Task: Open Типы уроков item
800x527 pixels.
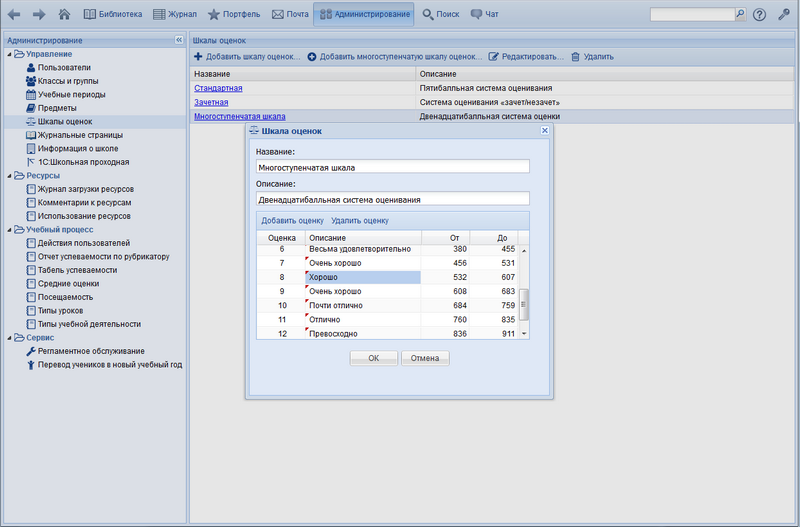Action: 60,311
